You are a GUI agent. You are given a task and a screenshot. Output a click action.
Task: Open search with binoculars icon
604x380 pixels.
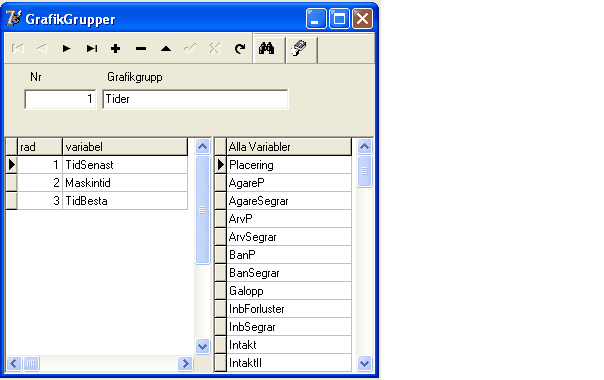pyautogui.click(x=267, y=49)
